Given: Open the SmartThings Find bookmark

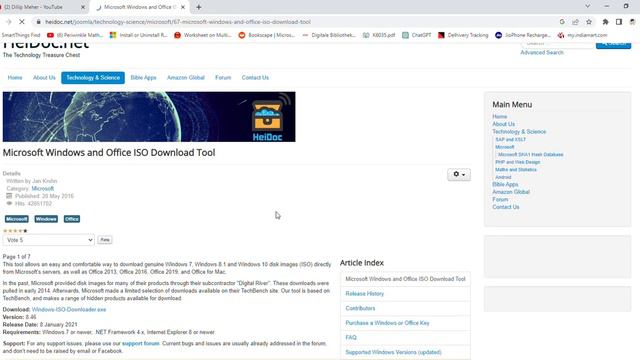Looking at the screenshot, I should pyautogui.click(x=21, y=35).
